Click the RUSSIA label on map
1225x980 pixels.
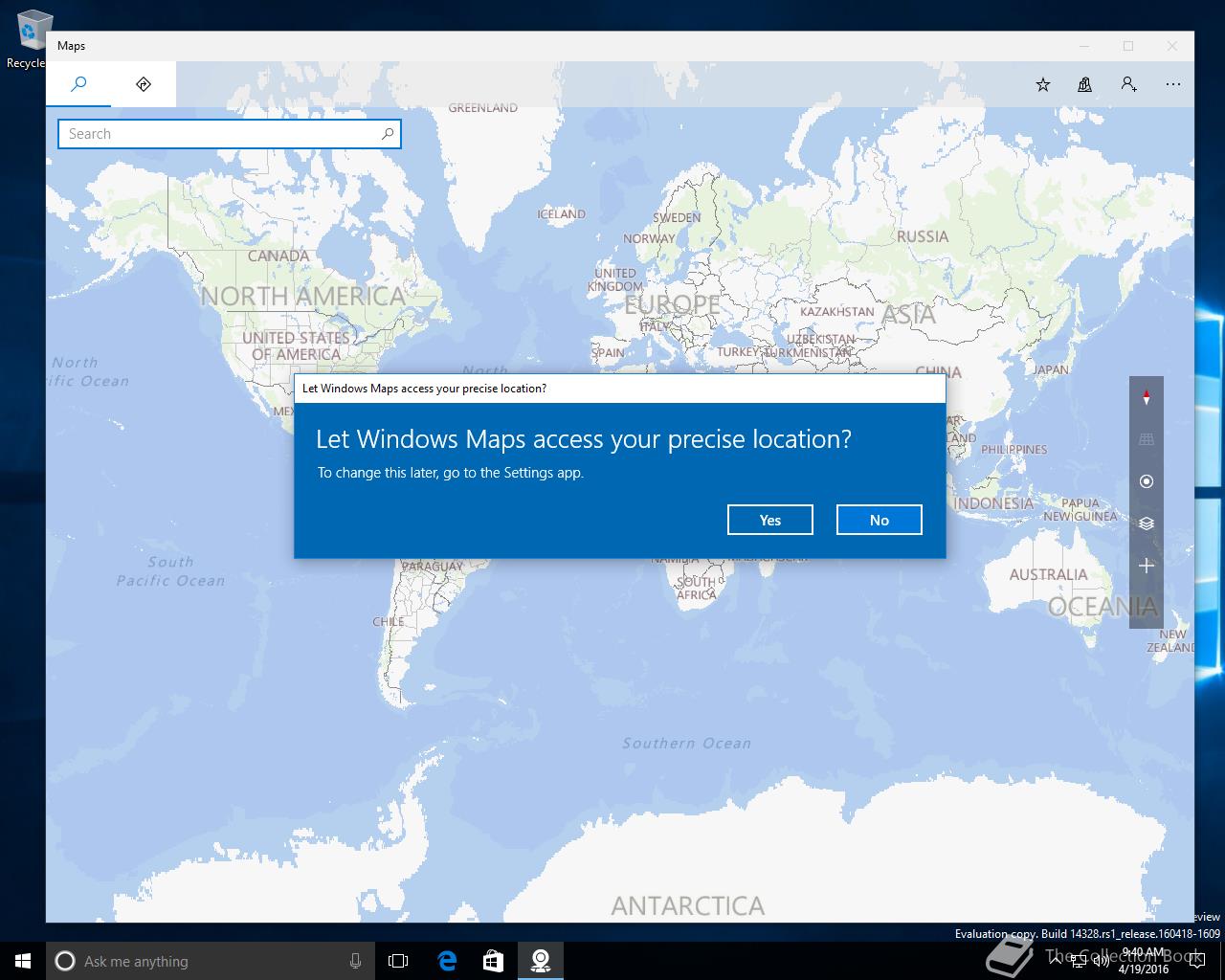pos(923,236)
